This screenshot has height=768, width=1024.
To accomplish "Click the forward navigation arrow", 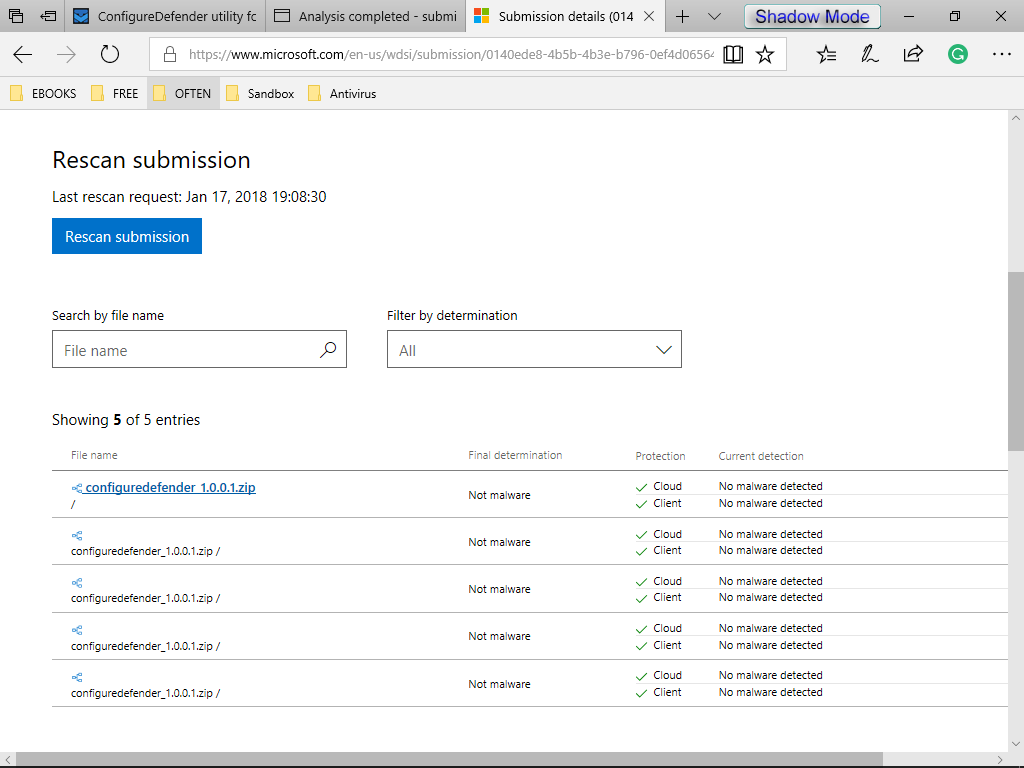I will point(66,55).
